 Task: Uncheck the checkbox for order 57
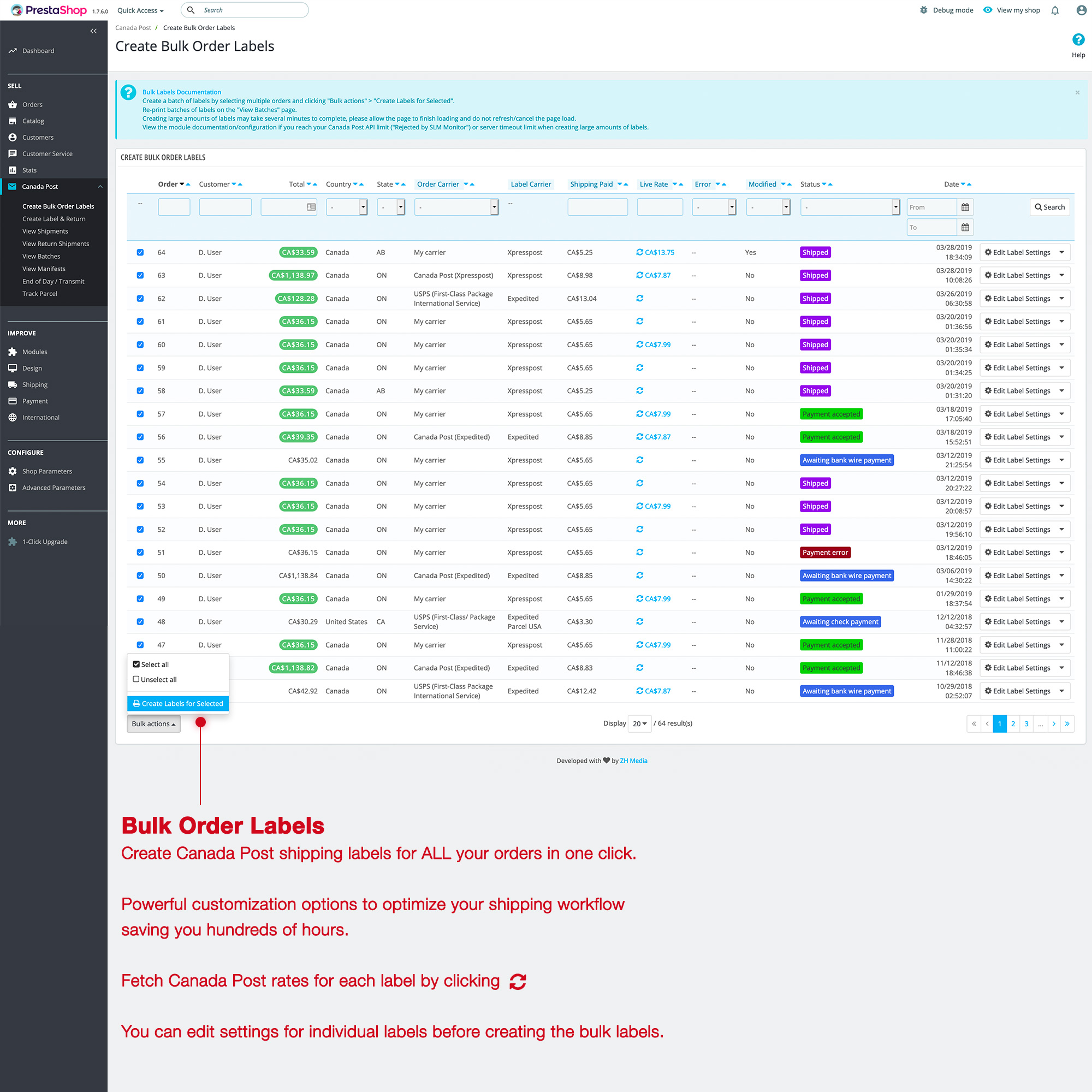coord(140,414)
